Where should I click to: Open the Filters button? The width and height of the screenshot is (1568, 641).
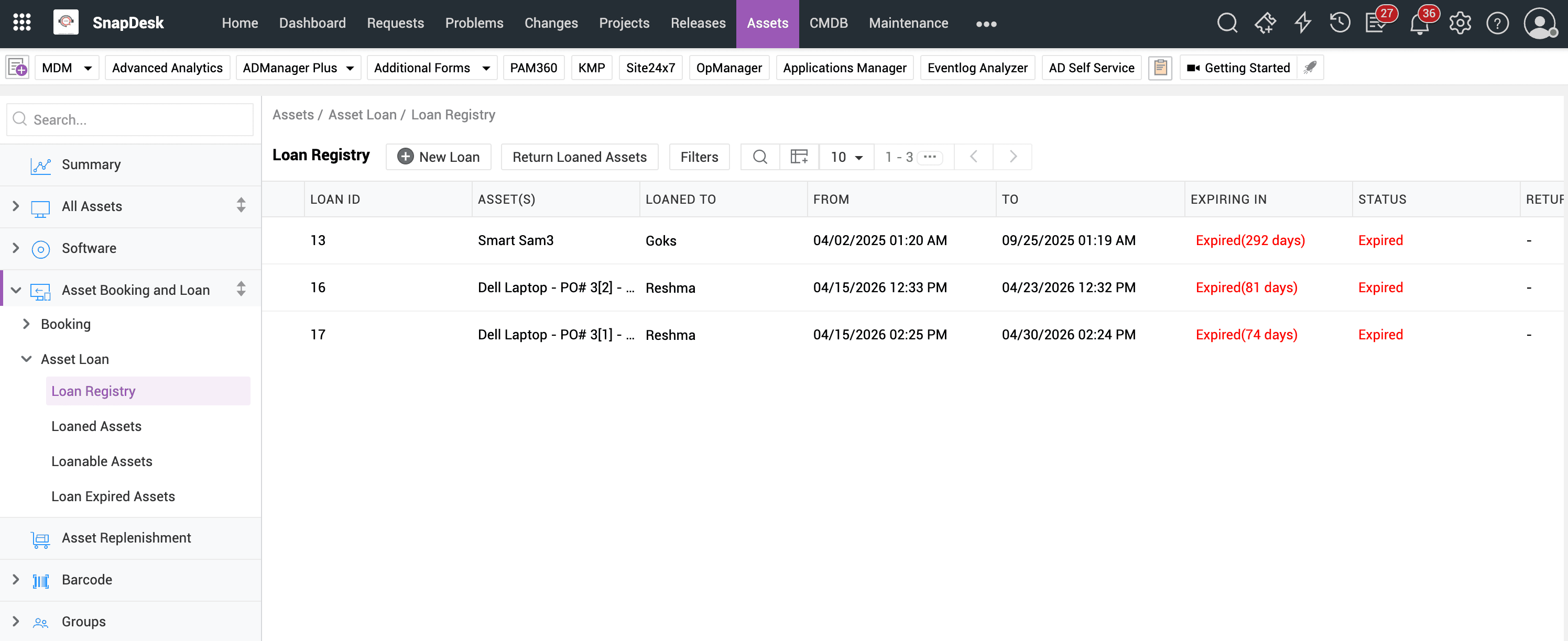click(x=699, y=157)
